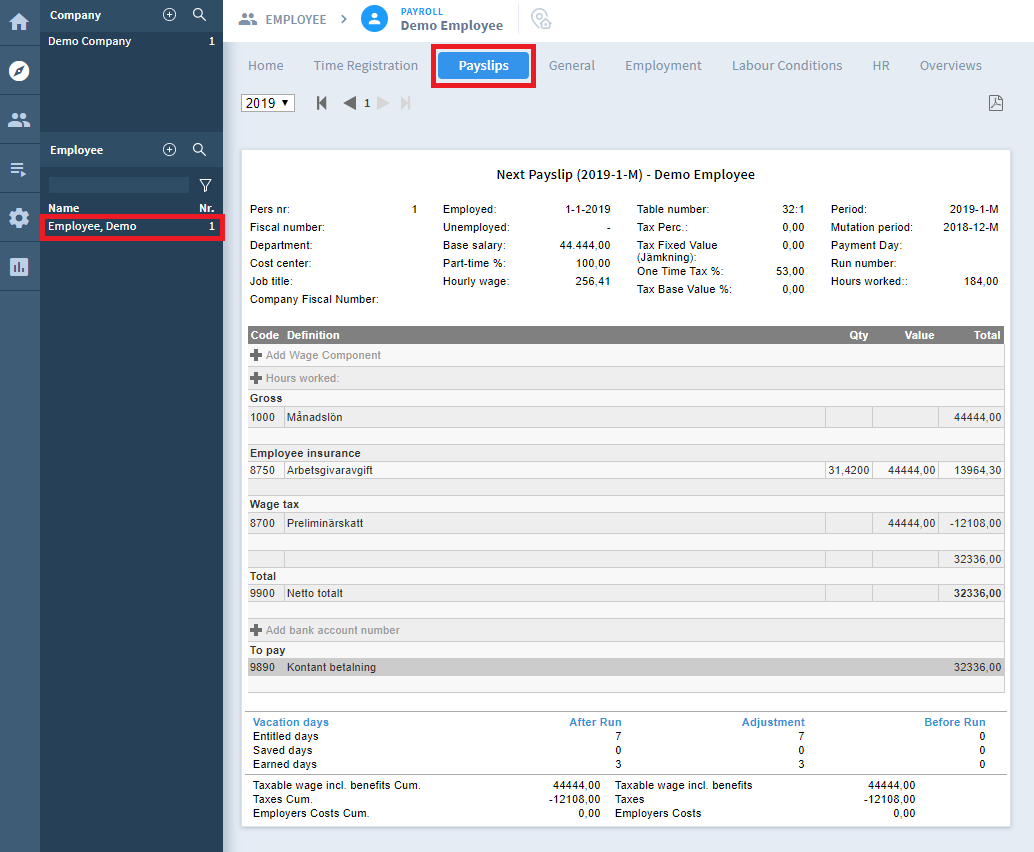1034x852 pixels.
Task: Click the Demo Employee avatar icon
Action: pos(374,18)
